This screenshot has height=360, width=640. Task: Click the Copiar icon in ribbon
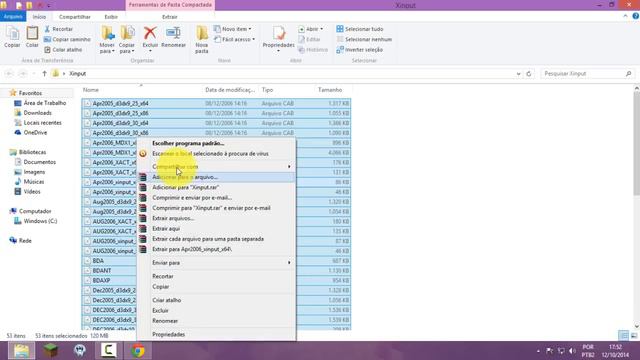(x=12, y=37)
